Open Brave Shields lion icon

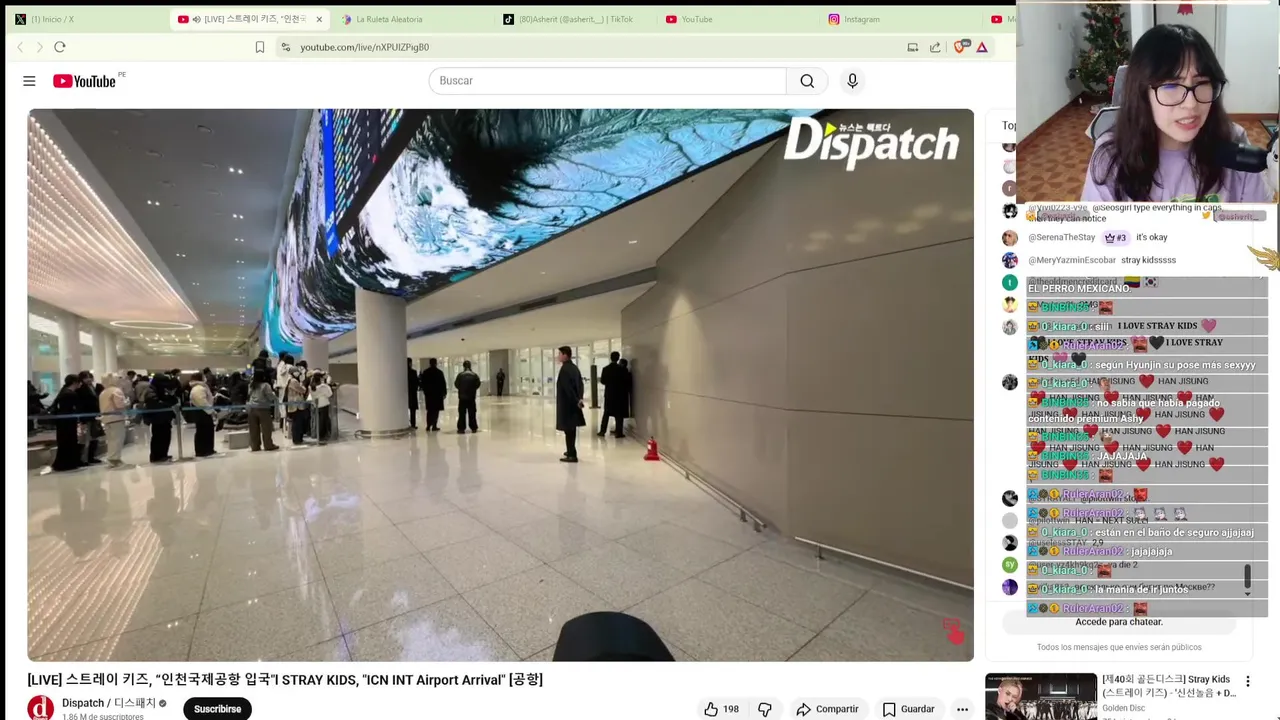click(x=960, y=47)
